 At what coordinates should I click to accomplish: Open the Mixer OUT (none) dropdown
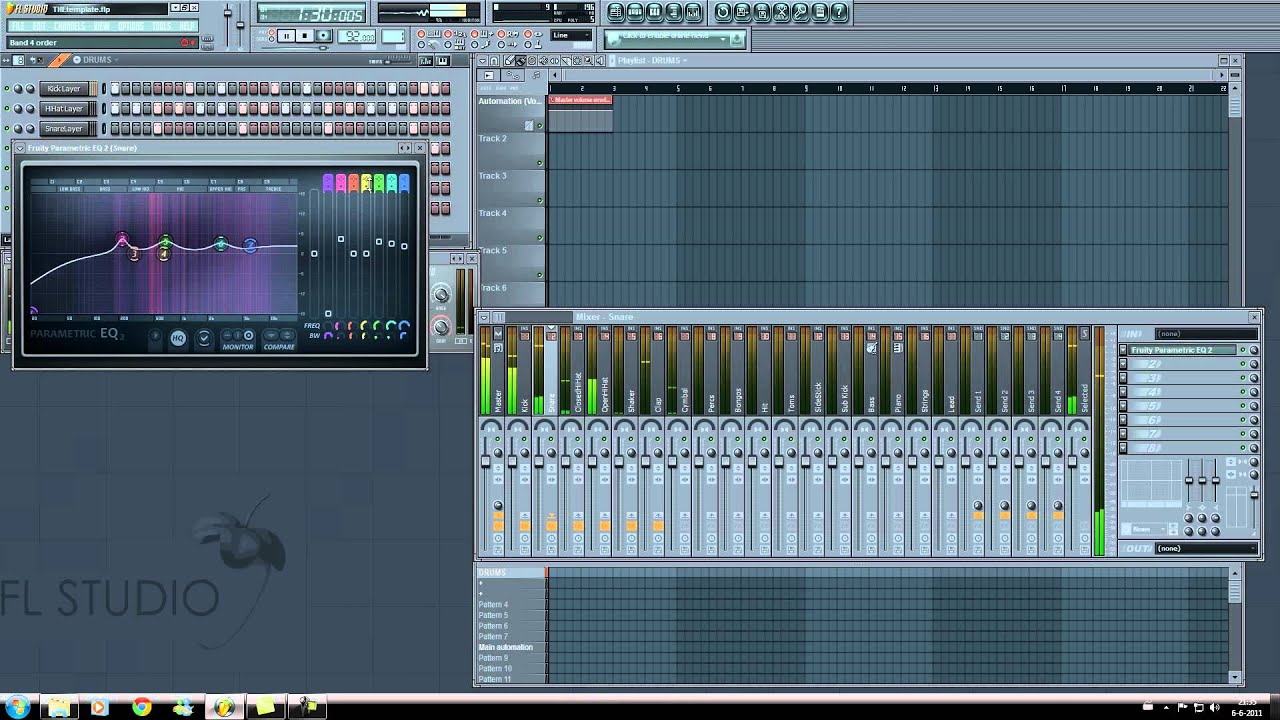tap(1205, 548)
